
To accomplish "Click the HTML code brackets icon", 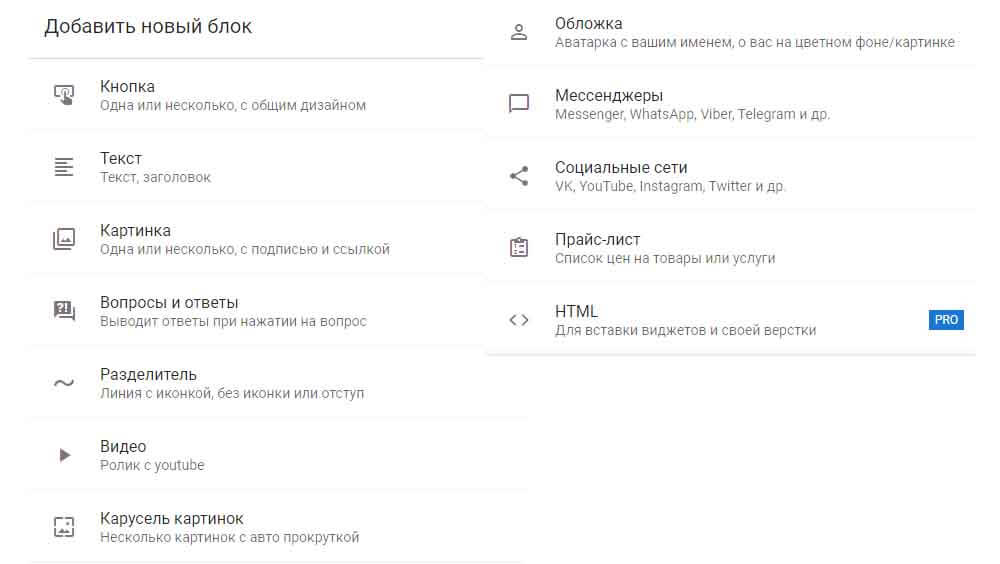I will (x=519, y=320).
